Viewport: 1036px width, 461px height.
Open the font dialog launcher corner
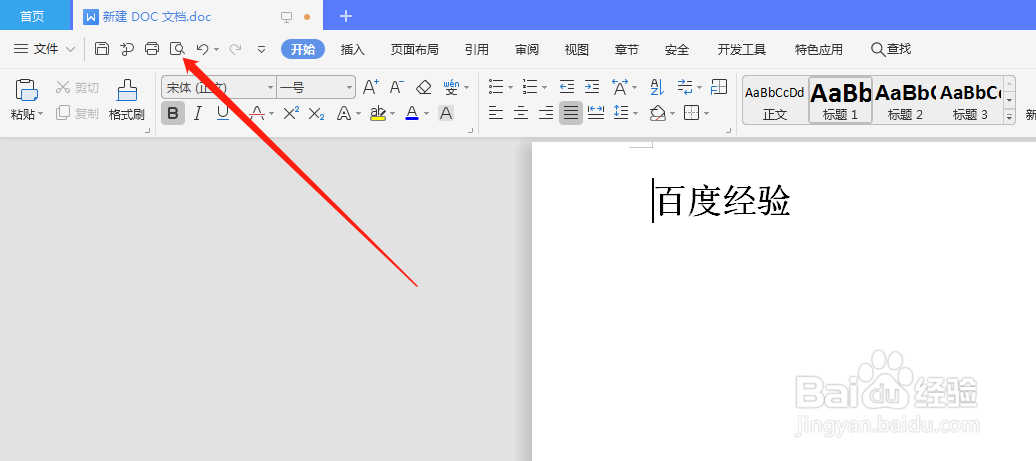point(471,131)
